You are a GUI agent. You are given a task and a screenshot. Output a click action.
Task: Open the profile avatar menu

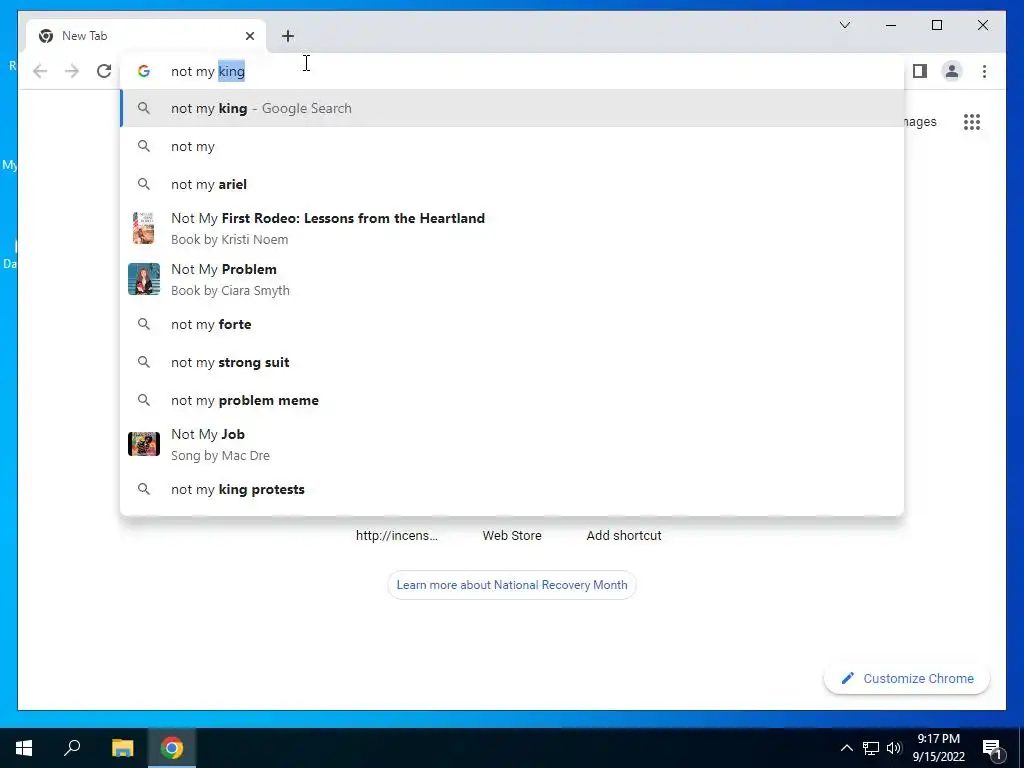coord(952,71)
